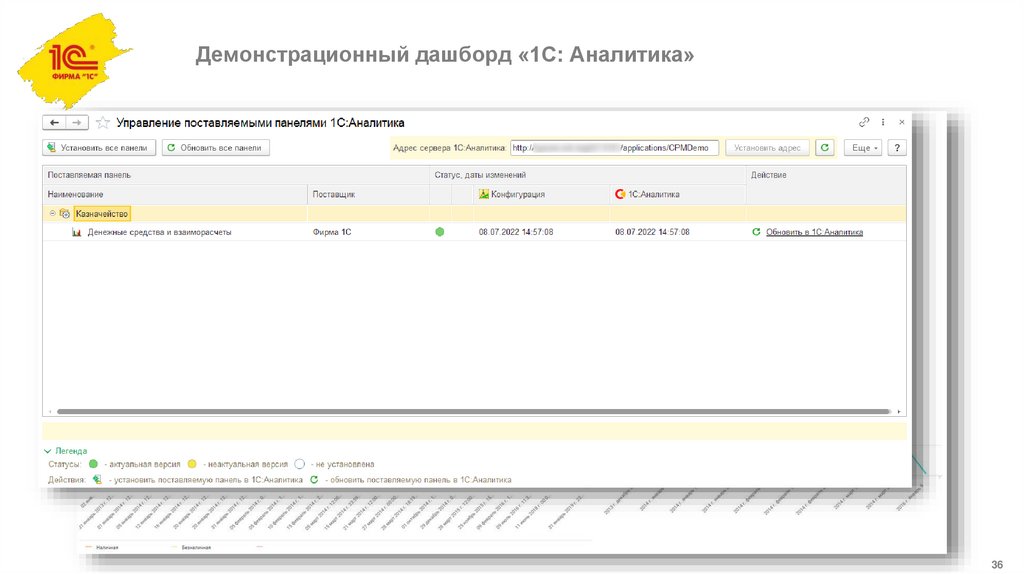This screenshot has width=1024, height=574.
Task: Open the three-dot window menu
Action: coord(883,122)
